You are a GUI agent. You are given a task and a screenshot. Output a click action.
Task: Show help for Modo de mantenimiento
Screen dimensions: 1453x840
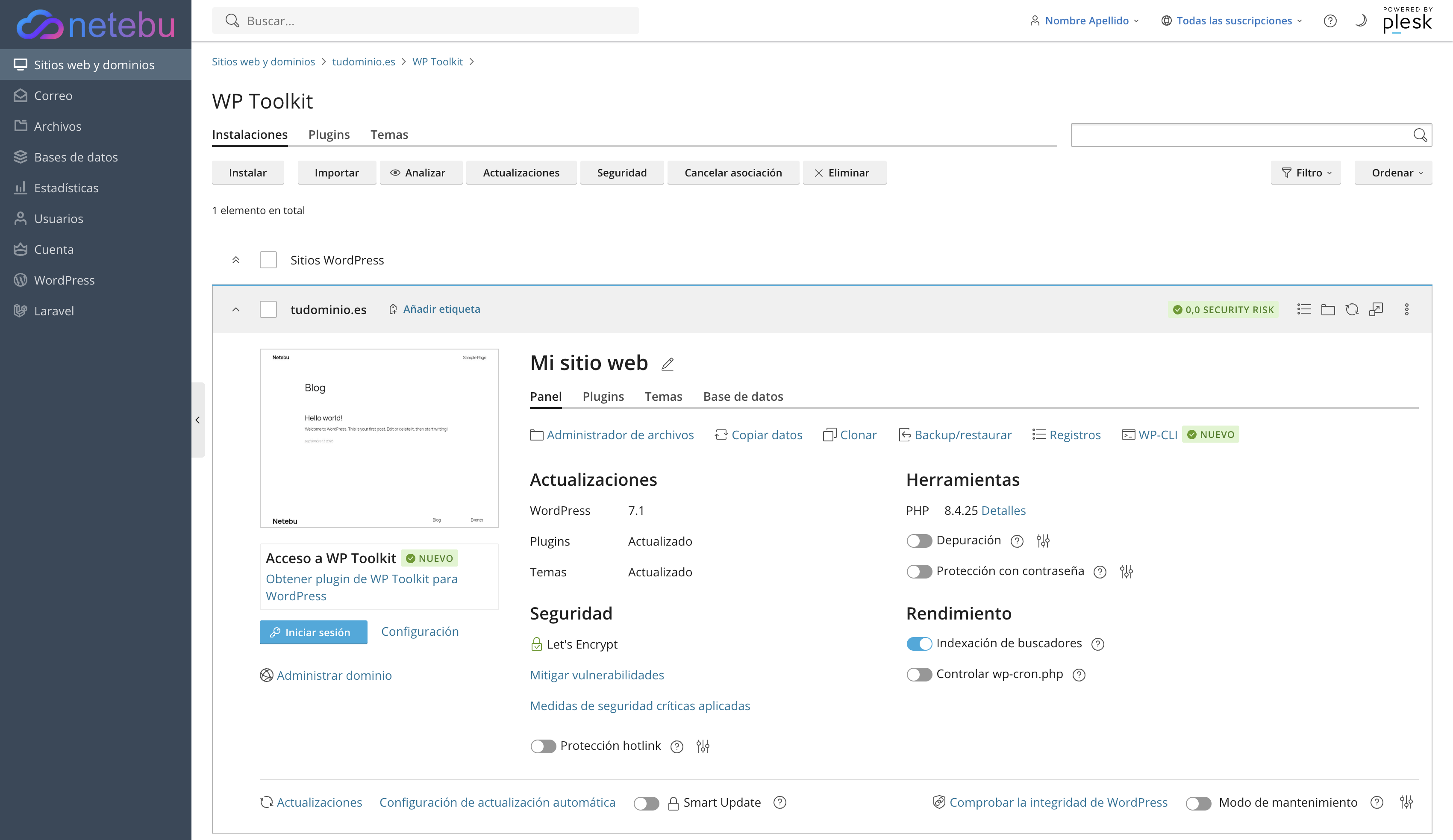[x=1377, y=802]
